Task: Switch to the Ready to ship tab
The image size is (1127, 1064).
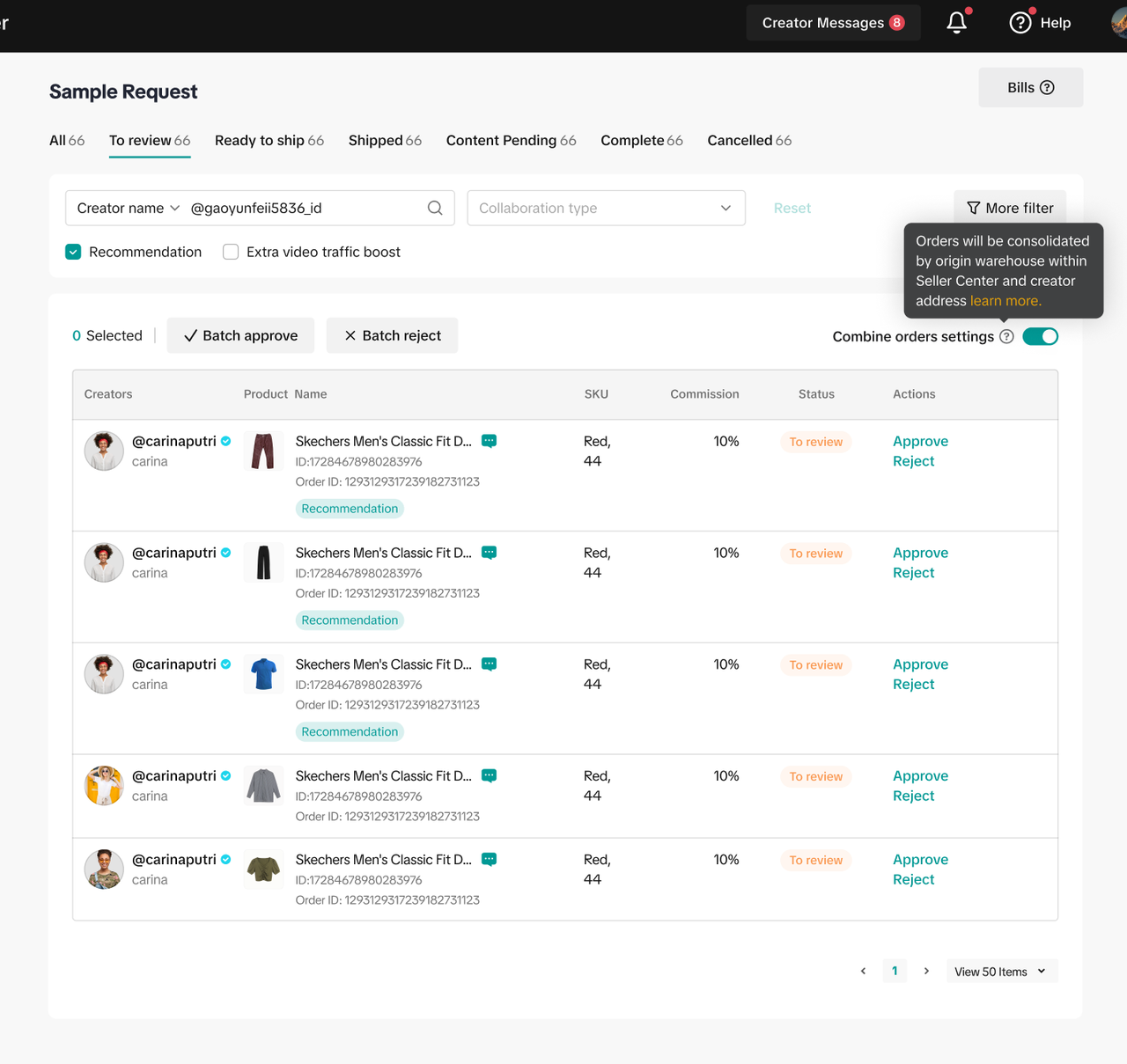Action: (x=269, y=141)
